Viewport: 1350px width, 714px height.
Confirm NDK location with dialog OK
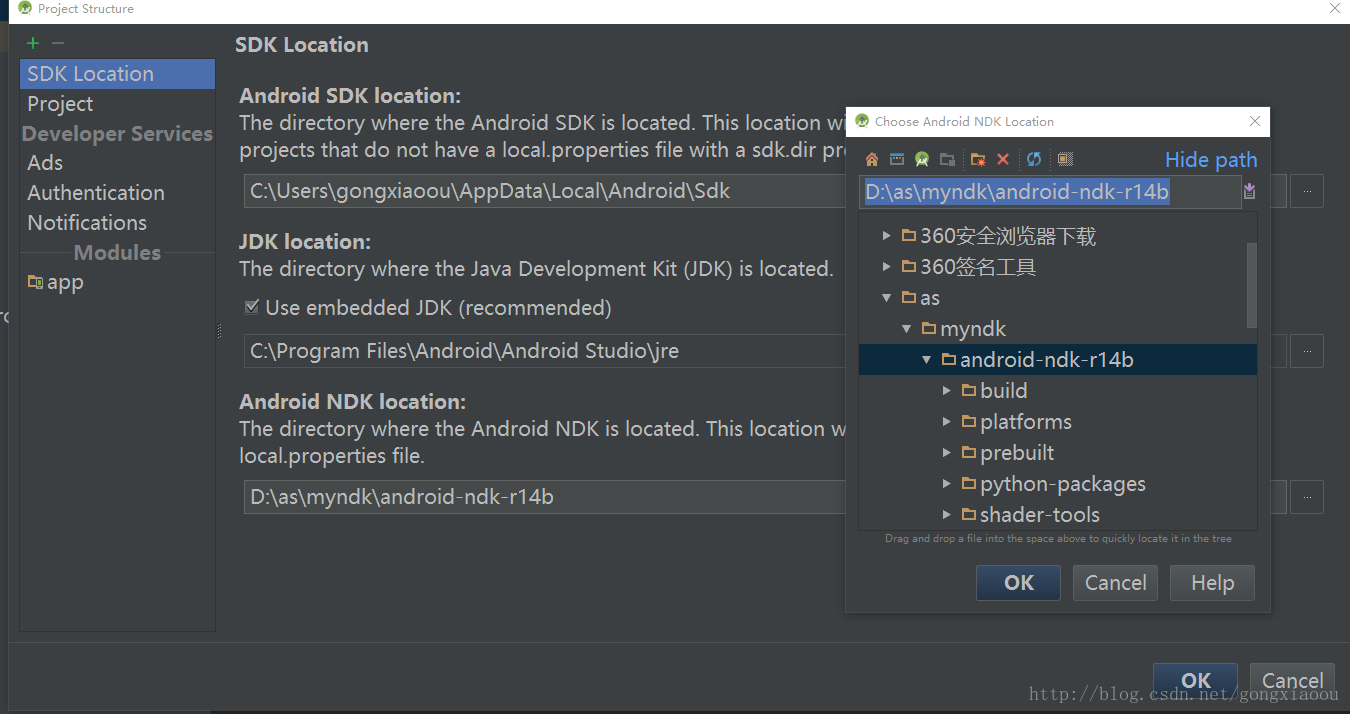point(1018,583)
